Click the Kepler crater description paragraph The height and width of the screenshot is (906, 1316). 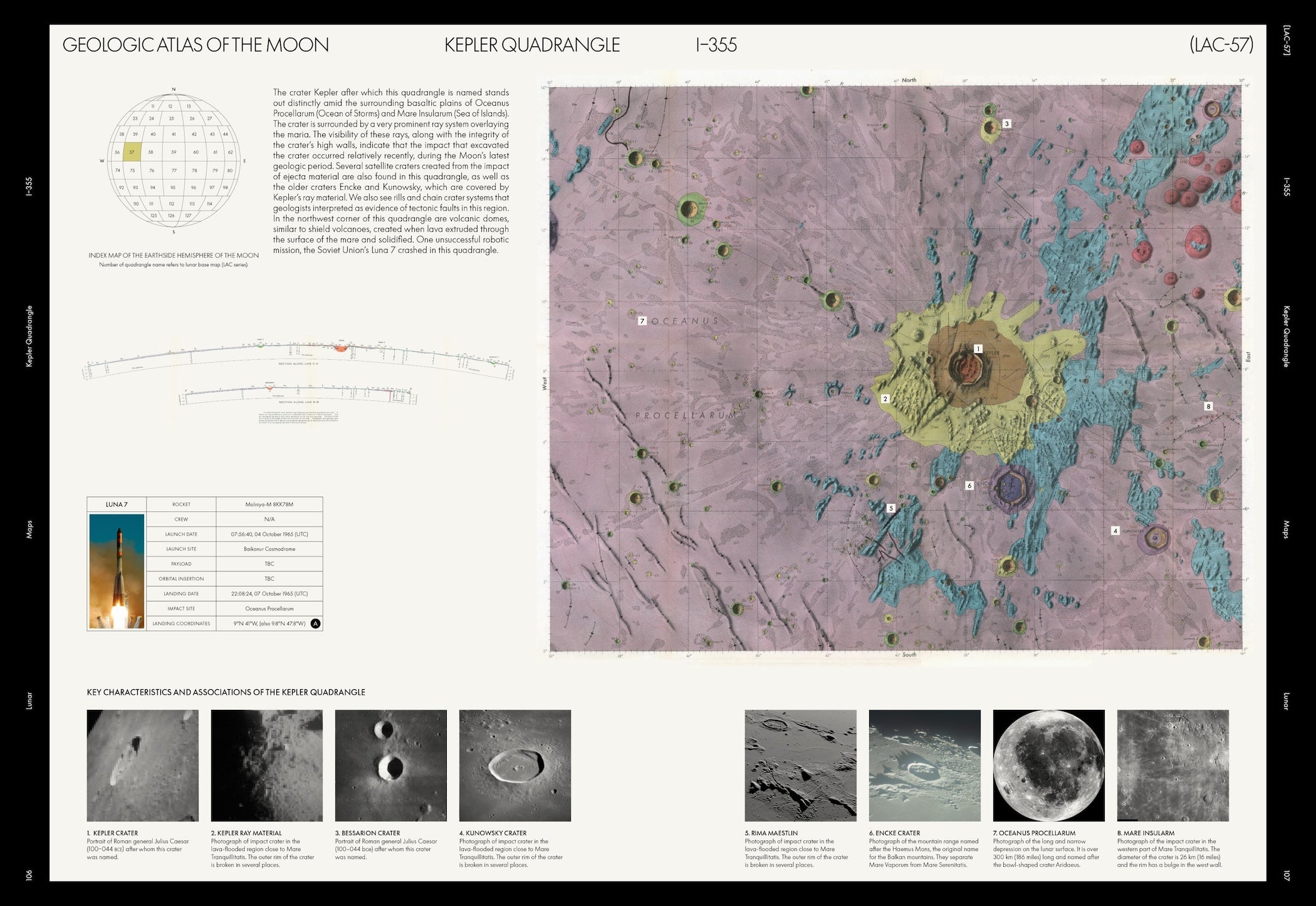391,171
